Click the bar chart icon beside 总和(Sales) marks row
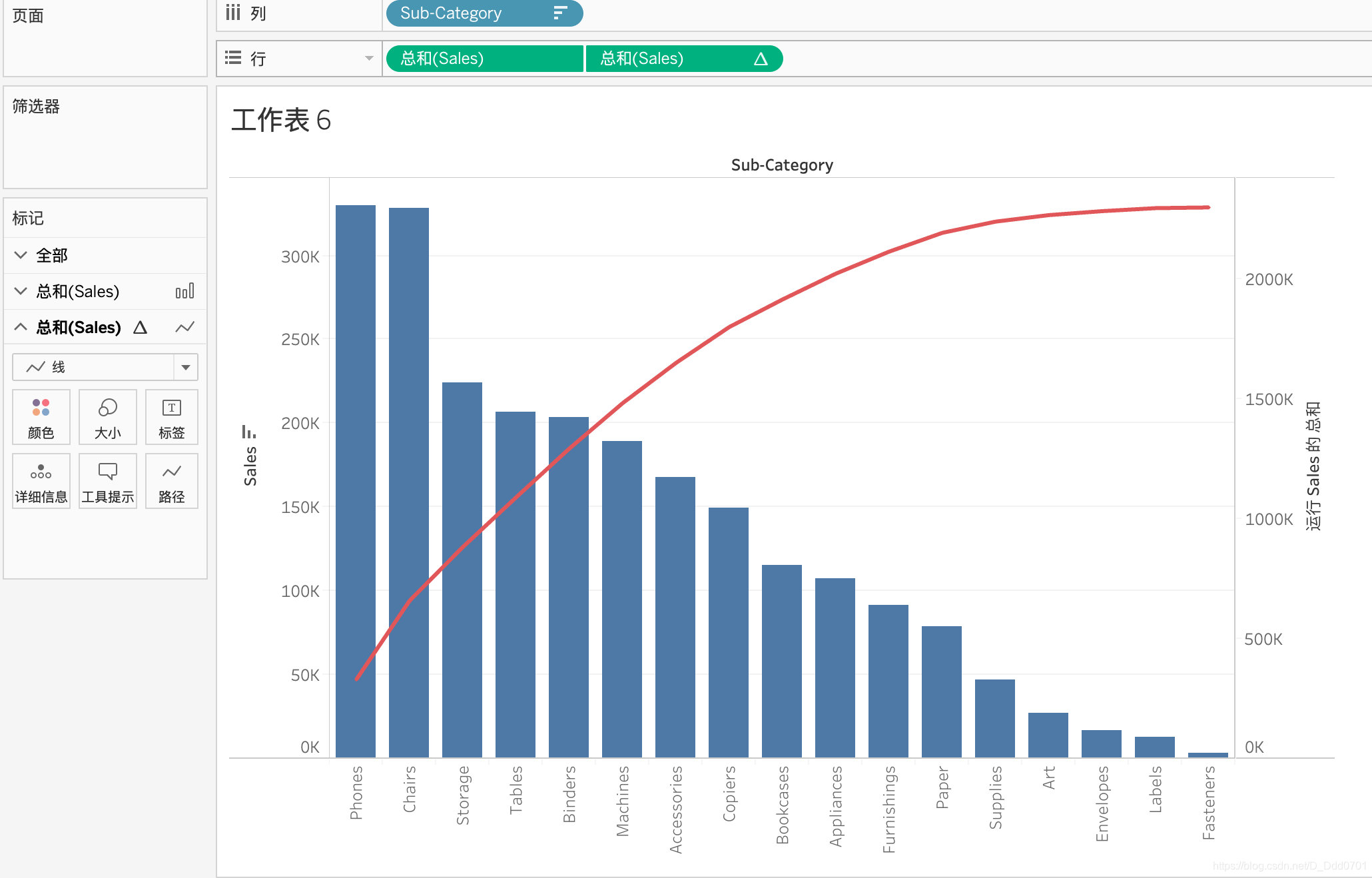1372x878 pixels. [x=184, y=291]
